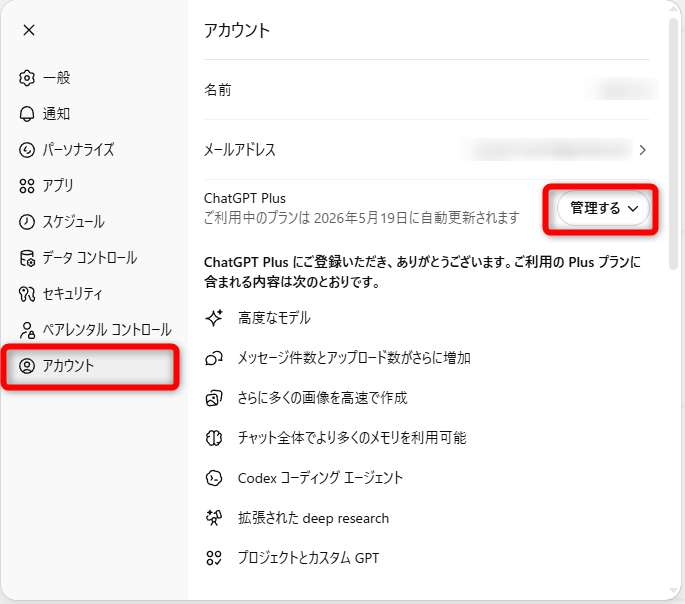Click the blurred 名前 value

point(623,90)
